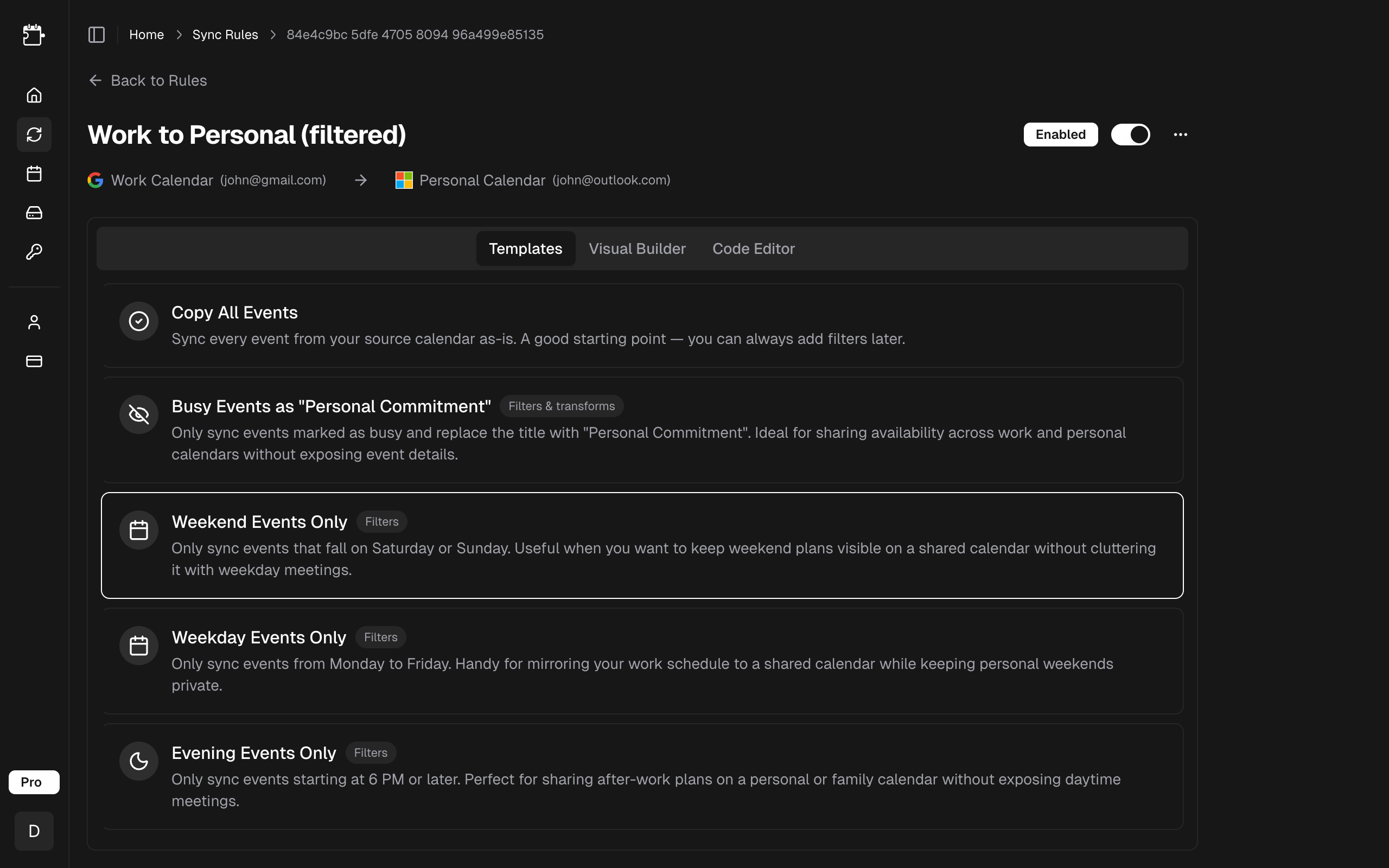Switch to the Visual Builder tab
The image size is (1389, 868).
(637, 248)
